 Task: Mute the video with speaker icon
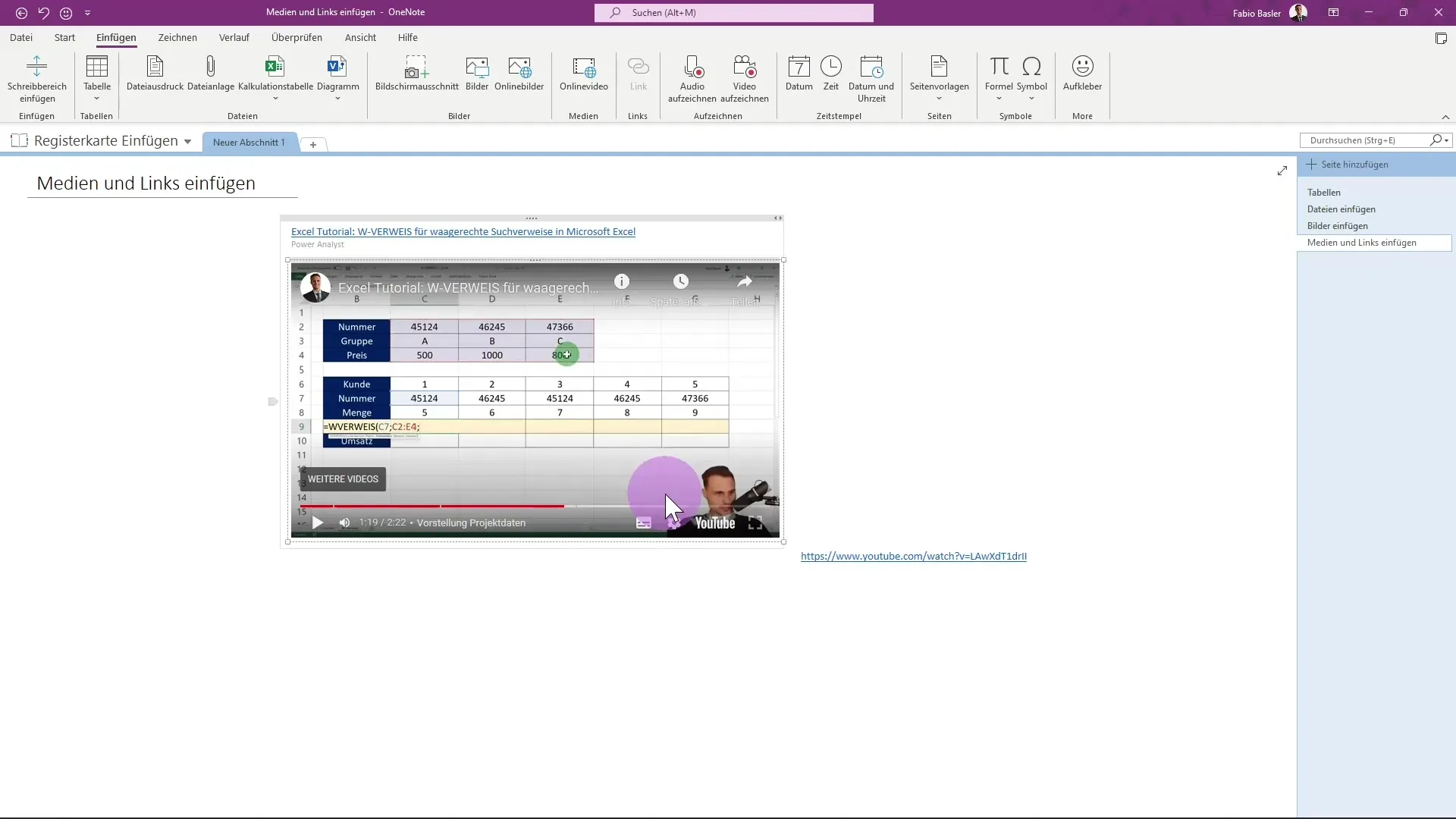[x=345, y=522]
